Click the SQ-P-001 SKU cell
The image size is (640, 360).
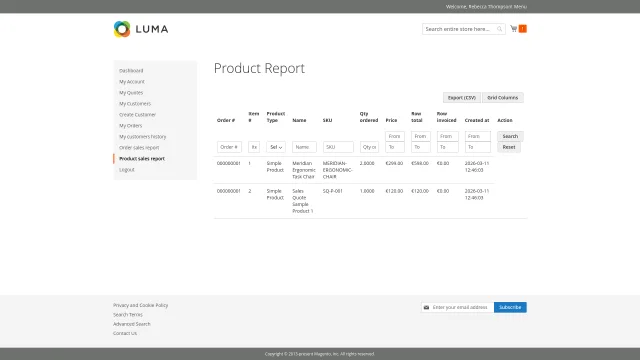[332, 191]
